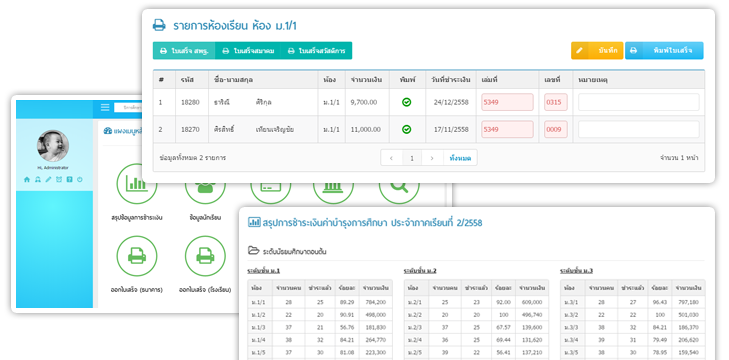Click the ทั้งหมด show-all link in pagination
729x360 pixels.
(460, 158)
